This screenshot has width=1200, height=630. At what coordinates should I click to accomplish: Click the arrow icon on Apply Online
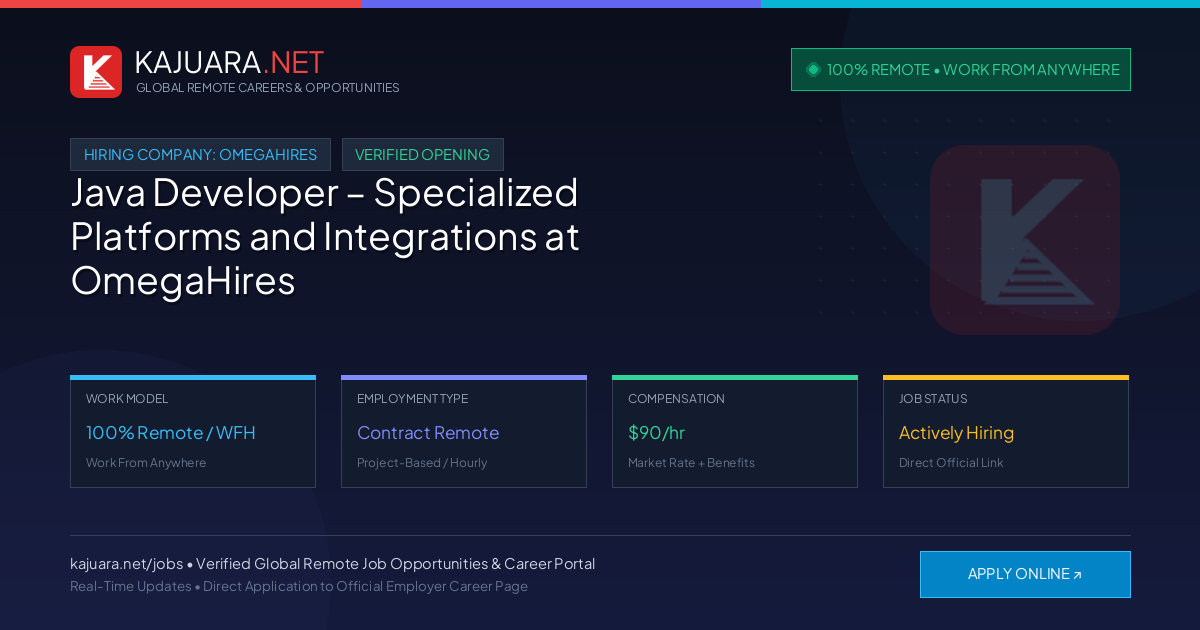coord(1077,575)
